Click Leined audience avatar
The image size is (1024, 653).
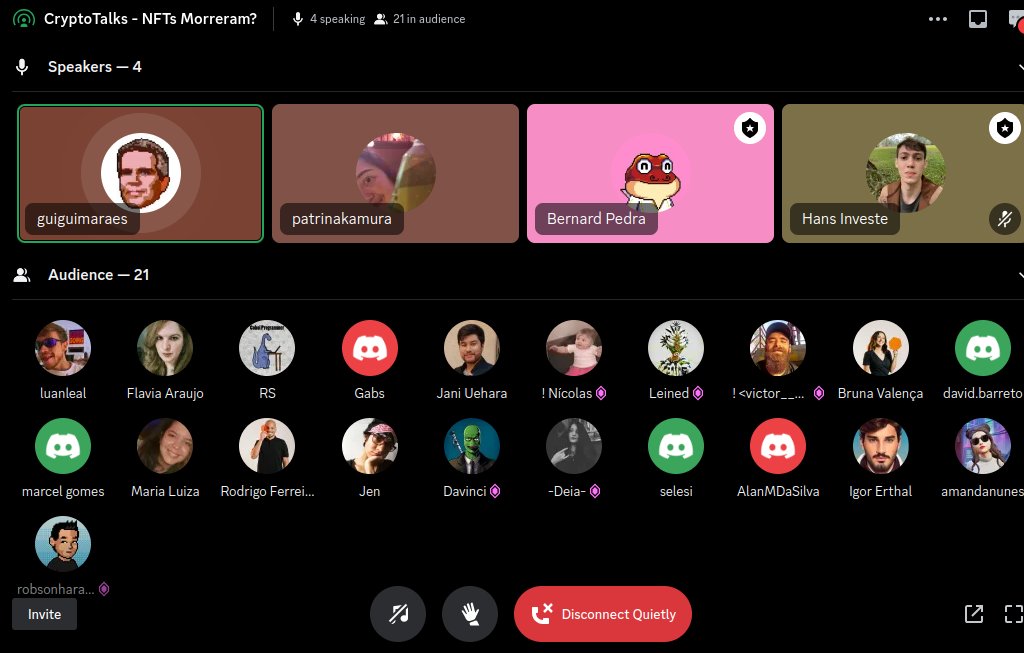(676, 348)
